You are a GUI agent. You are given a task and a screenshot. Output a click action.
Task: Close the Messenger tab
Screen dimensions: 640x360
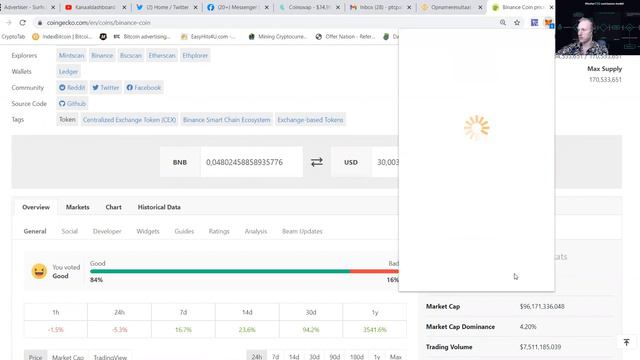coord(267,7)
